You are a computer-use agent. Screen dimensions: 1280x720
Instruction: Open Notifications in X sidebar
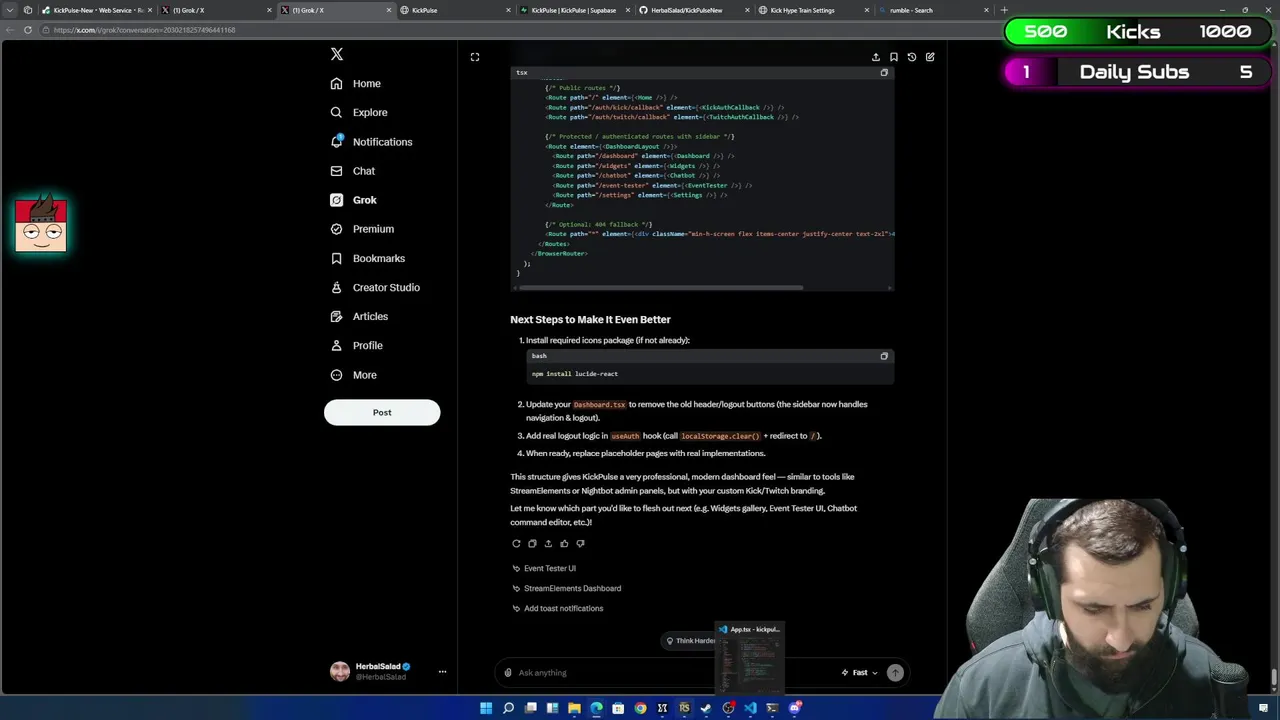pyautogui.click(x=371, y=142)
